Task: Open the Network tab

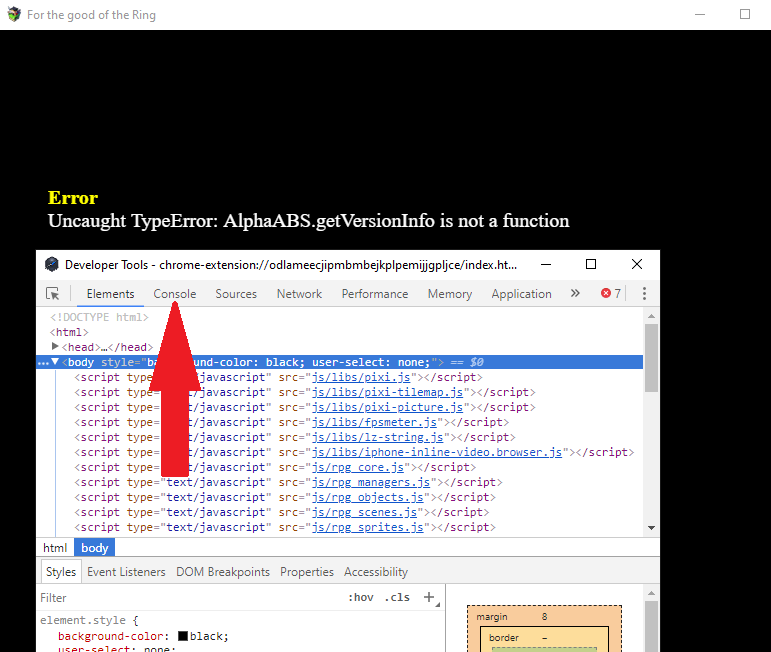Action: 299,294
